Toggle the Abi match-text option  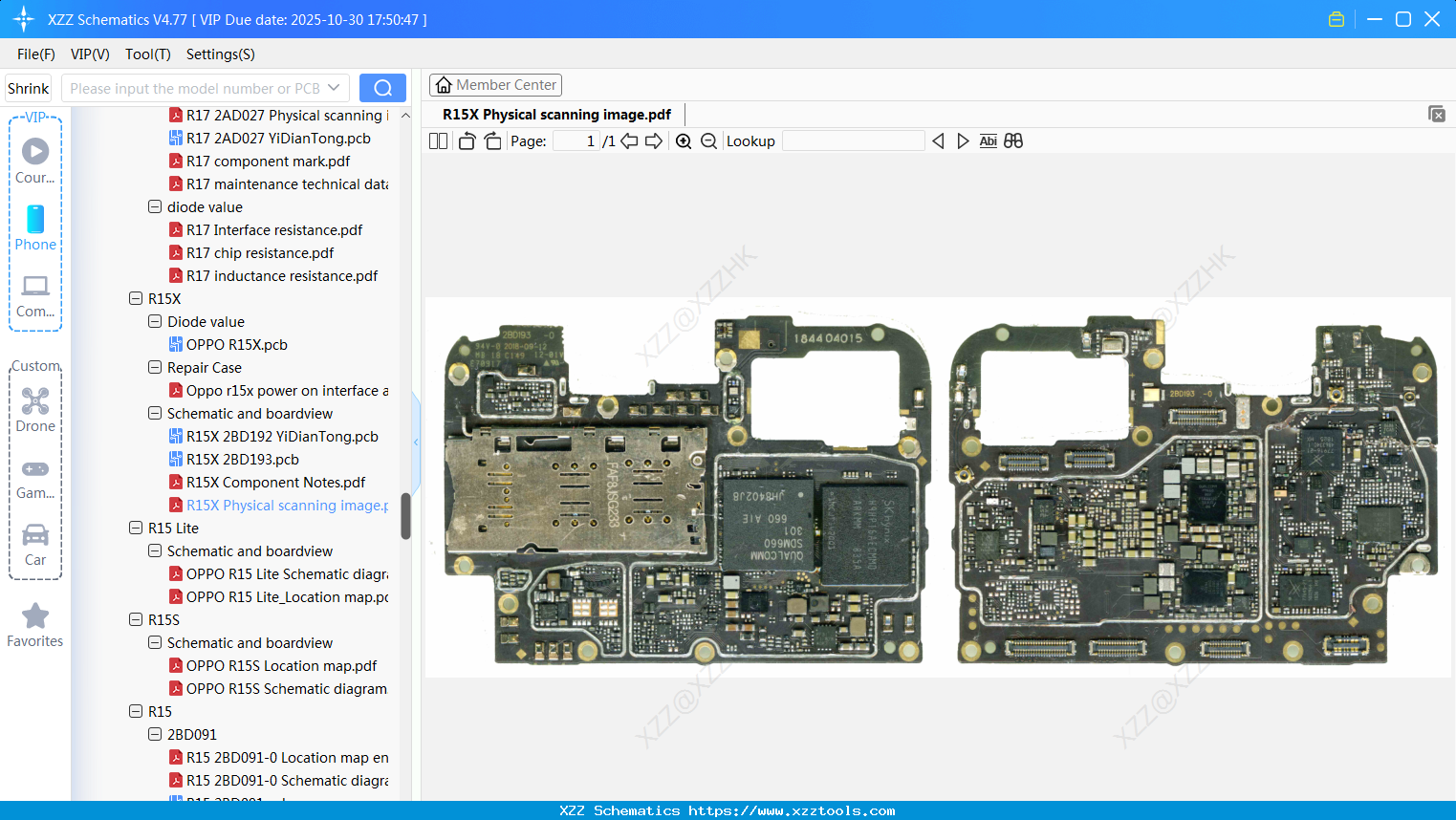(989, 141)
